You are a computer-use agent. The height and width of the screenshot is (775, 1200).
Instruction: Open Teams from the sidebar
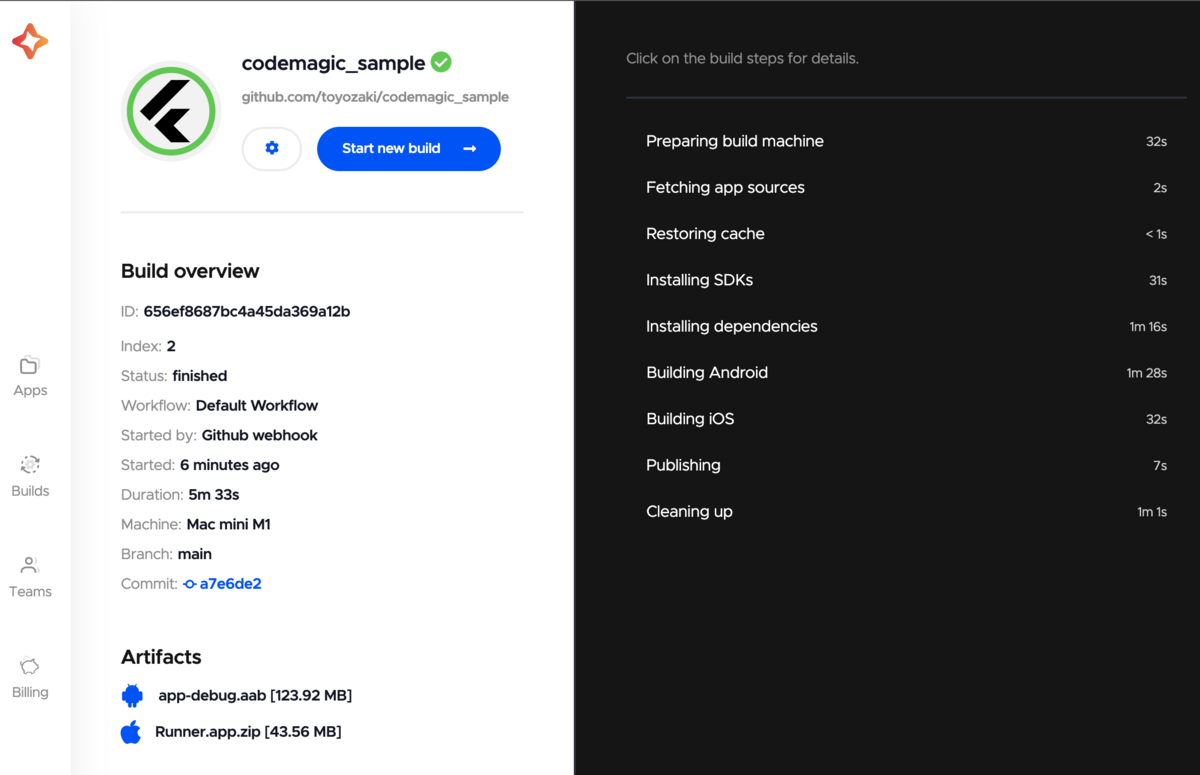point(29,577)
